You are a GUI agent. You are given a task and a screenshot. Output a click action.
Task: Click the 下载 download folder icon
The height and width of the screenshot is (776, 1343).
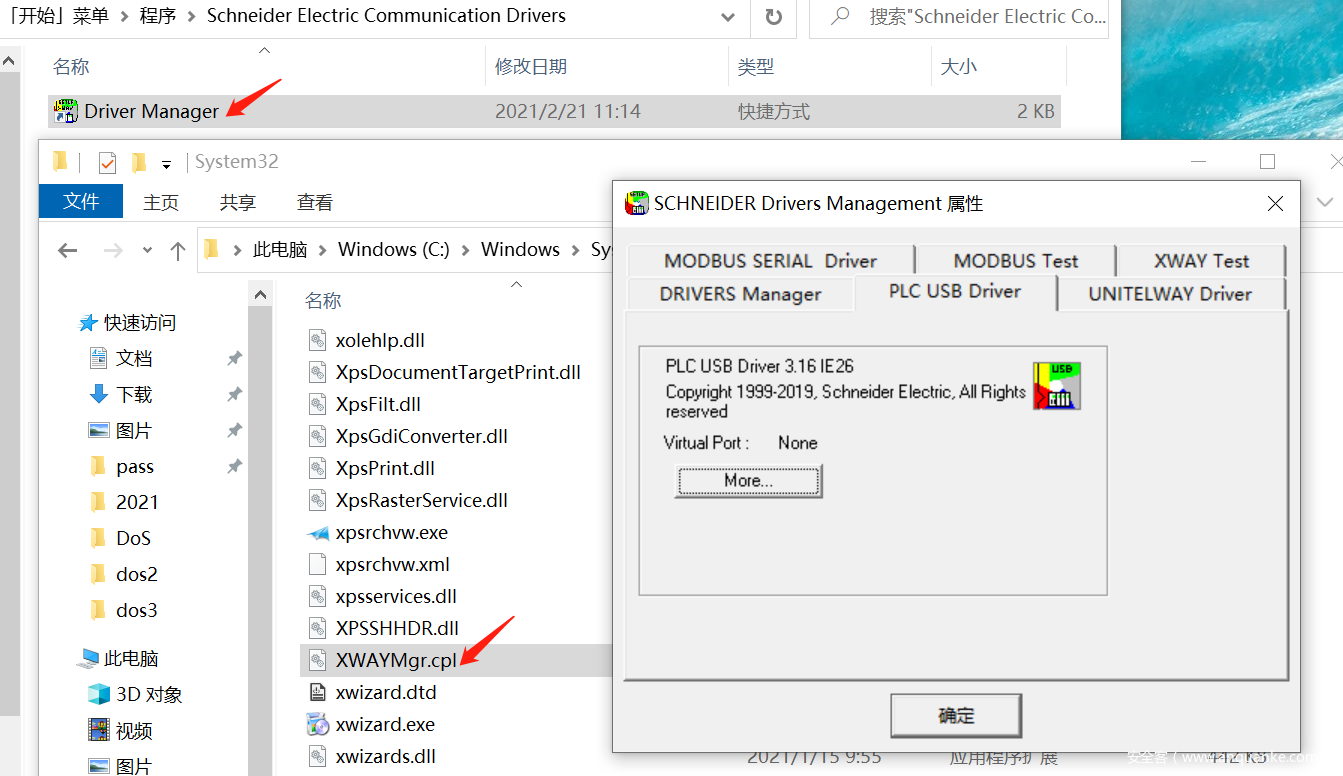click(x=99, y=394)
